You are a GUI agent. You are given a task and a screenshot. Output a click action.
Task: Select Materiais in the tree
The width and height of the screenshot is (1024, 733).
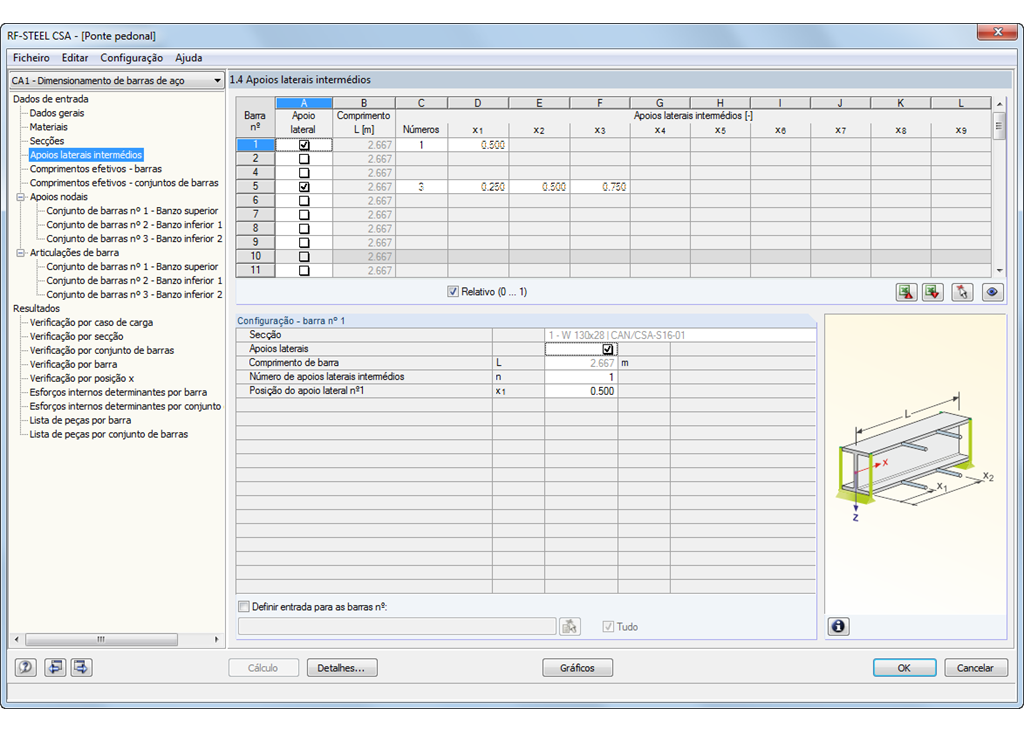click(x=48, y=127)
